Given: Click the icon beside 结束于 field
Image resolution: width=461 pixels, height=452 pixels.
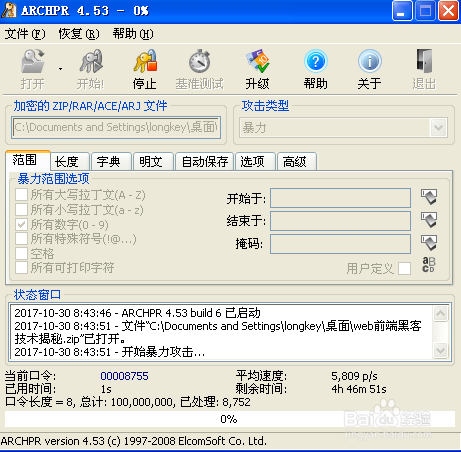Looking at the screenshot, I should (x=429, y=220).
